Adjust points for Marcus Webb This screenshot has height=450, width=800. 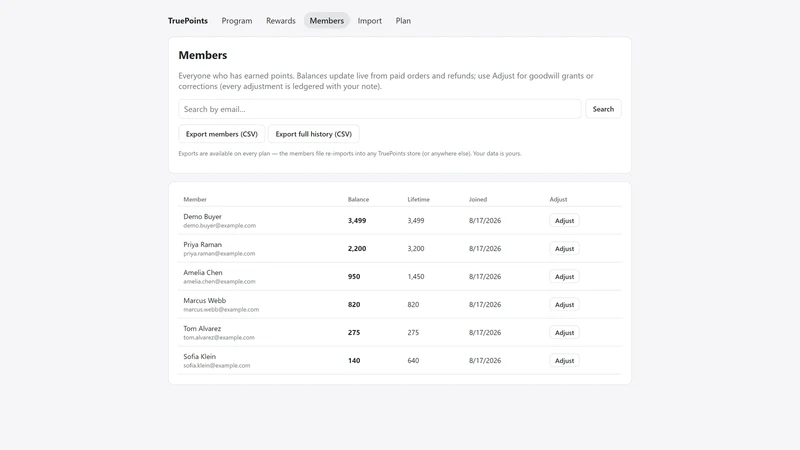(x=564, y=305)
